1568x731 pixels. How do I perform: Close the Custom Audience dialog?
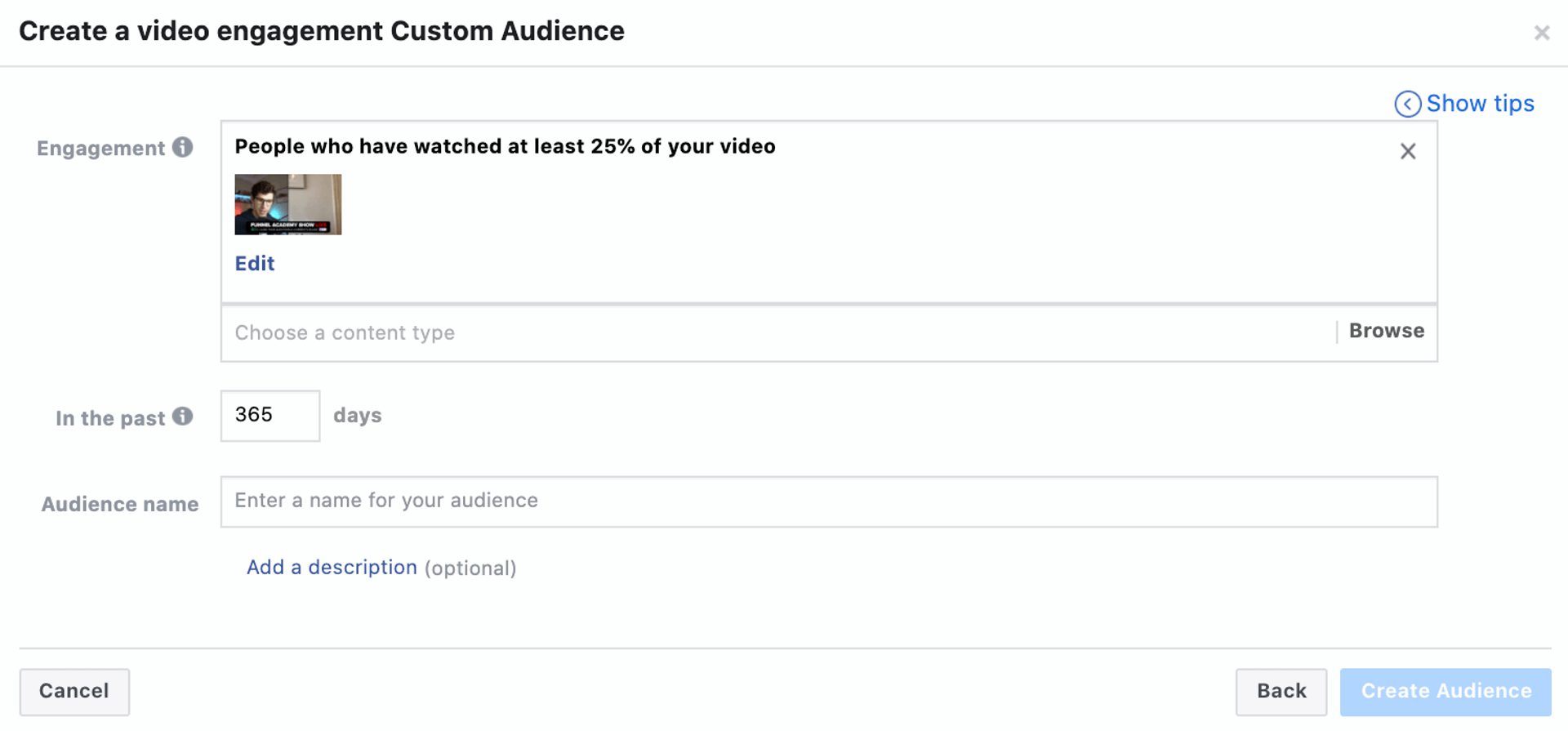point(1541,33)
